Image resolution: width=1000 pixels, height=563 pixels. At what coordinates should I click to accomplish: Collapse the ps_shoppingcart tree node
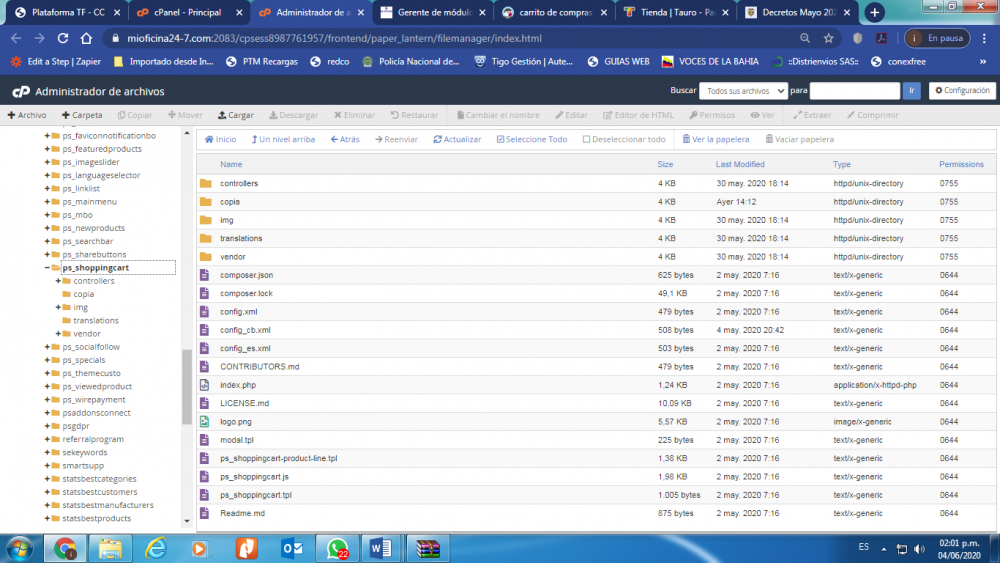(47, 268)
